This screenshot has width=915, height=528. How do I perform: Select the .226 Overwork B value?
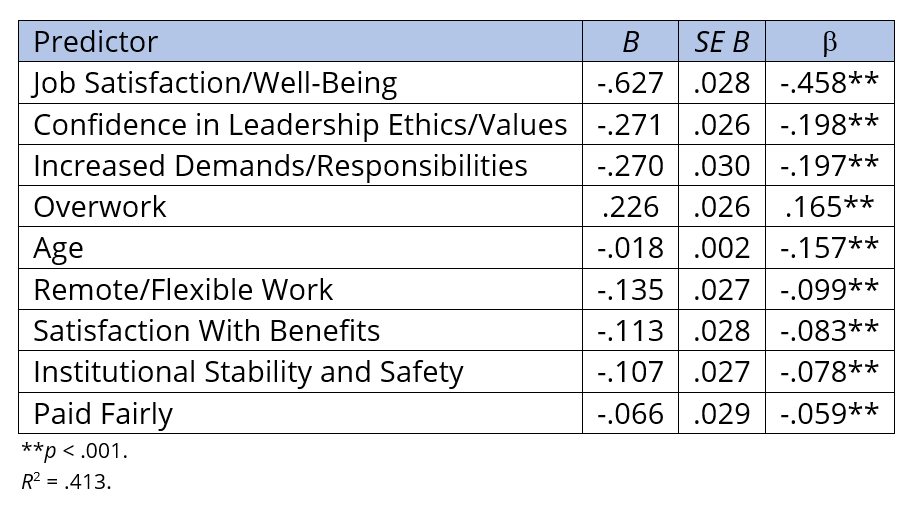(x=630, y=207)
